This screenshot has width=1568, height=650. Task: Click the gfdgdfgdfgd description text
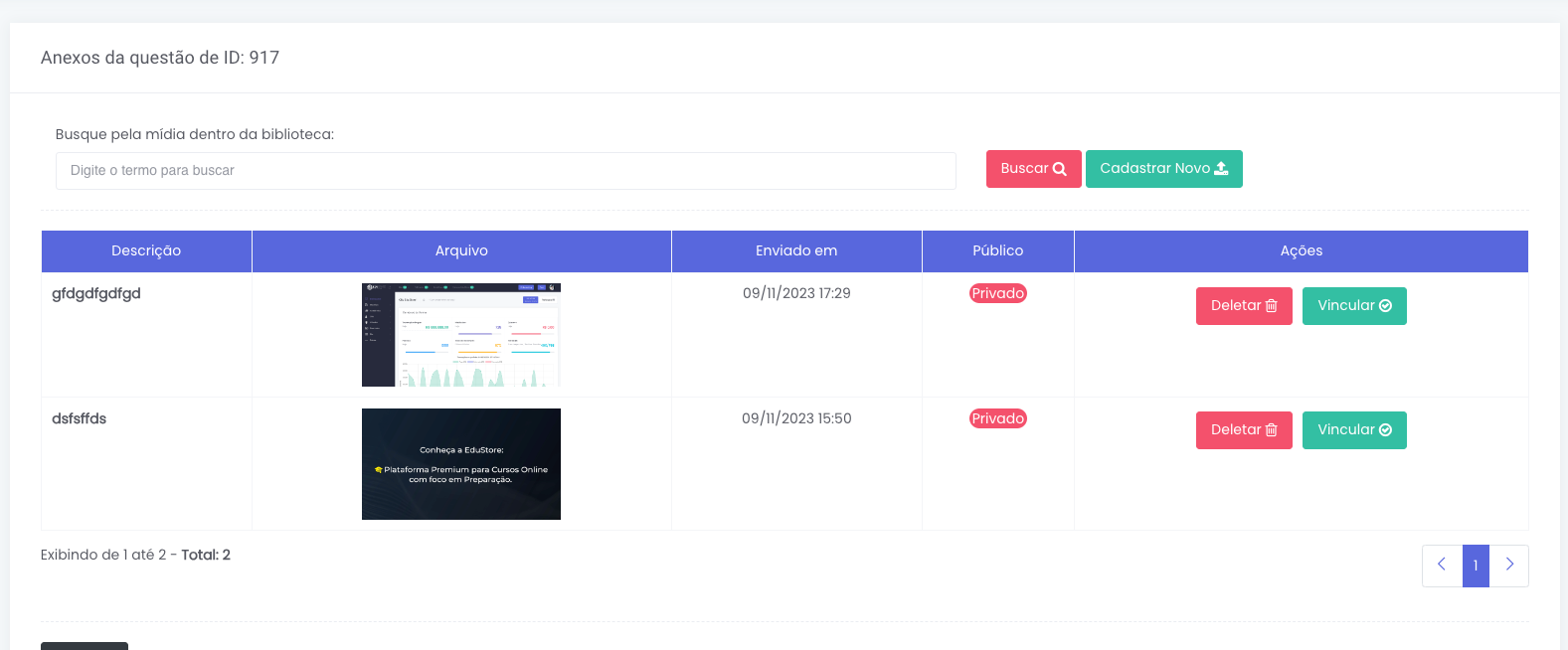pyautogui.click(x=96, y=293)
